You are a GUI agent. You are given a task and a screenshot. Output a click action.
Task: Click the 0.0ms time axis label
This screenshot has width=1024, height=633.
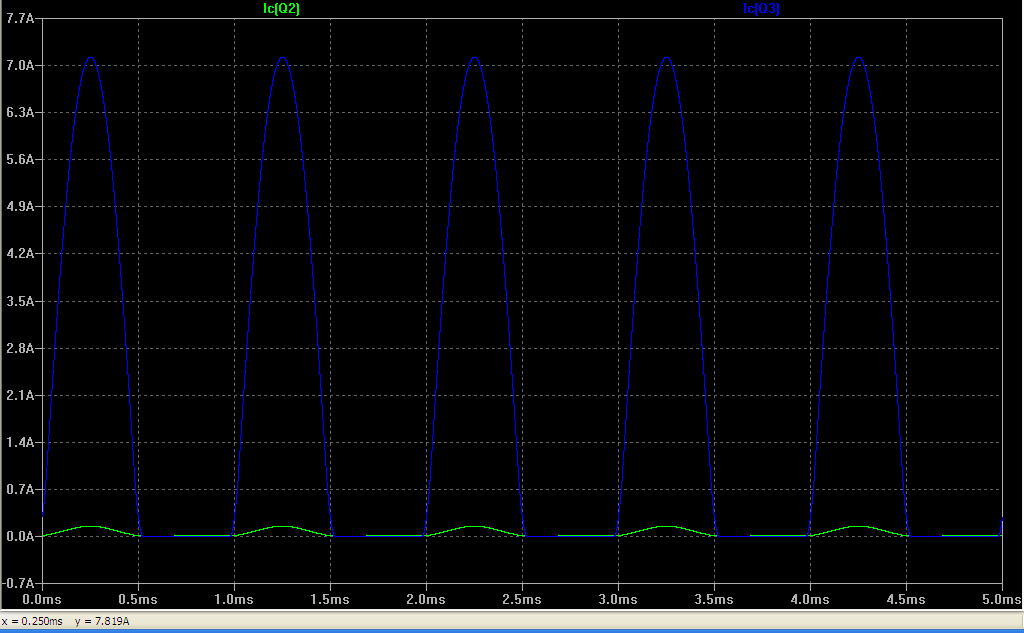pos(42,599)
